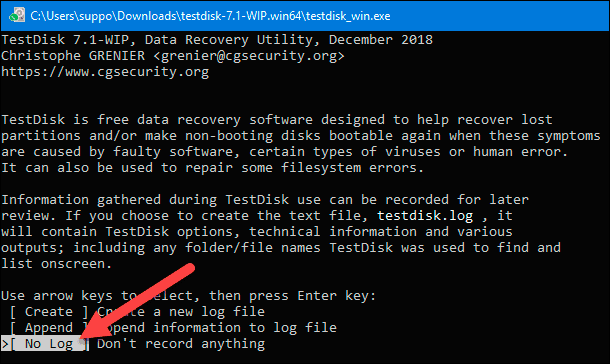Click the Christophe GRENIER author name
610x364 pixels.
(73, 56)
